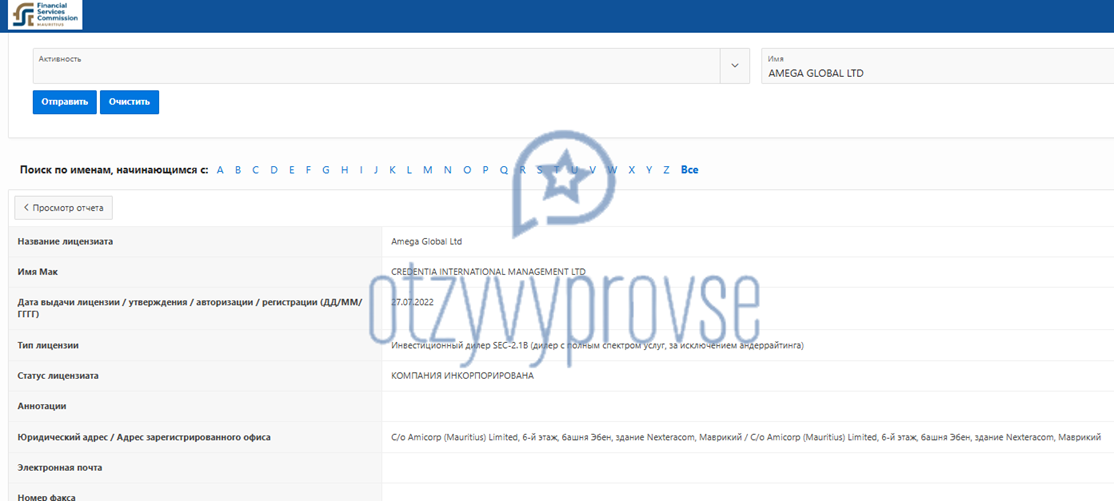Filter names starting with B
The width and height of the screenshot is (1114, 501).
[x=238, y=170]
